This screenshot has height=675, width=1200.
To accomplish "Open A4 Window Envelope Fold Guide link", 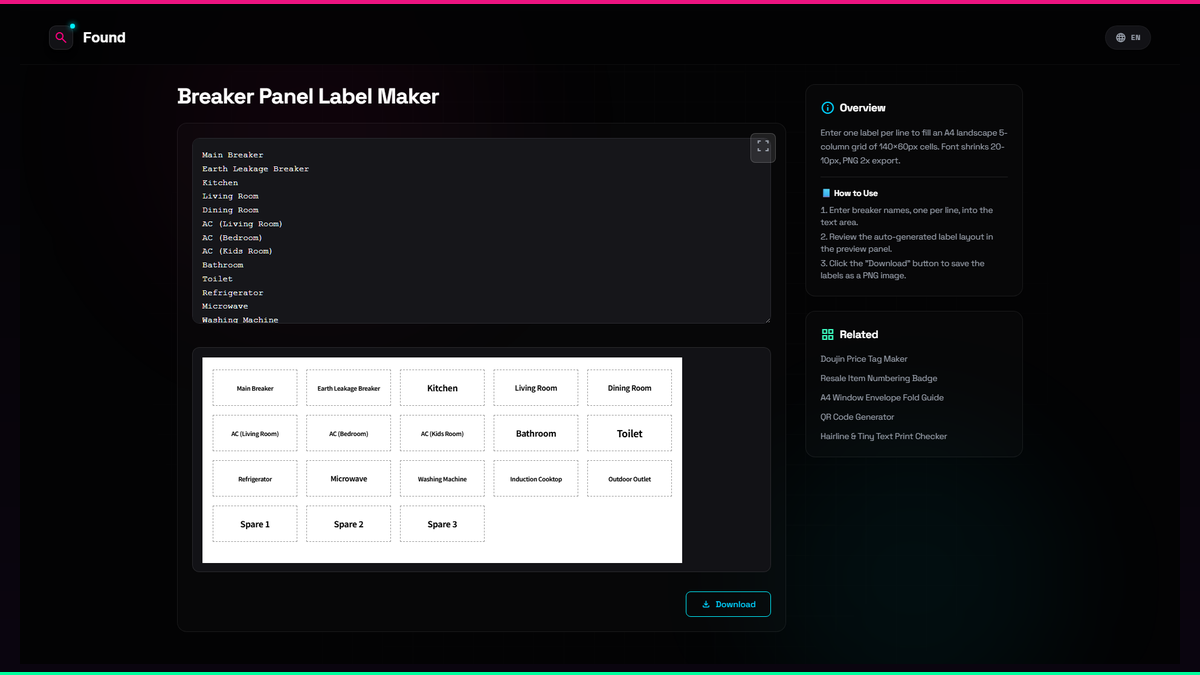I will pos(882,398).
